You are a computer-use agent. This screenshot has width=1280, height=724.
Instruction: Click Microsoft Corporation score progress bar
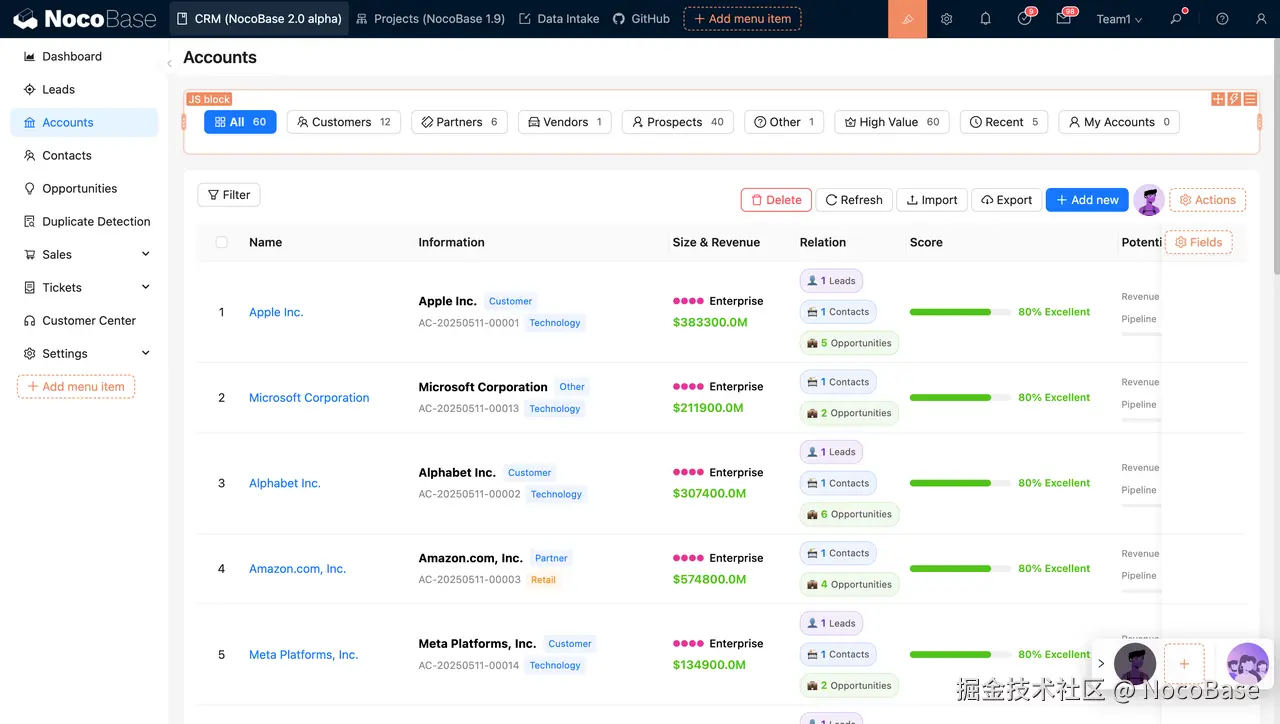pos(960,397)
